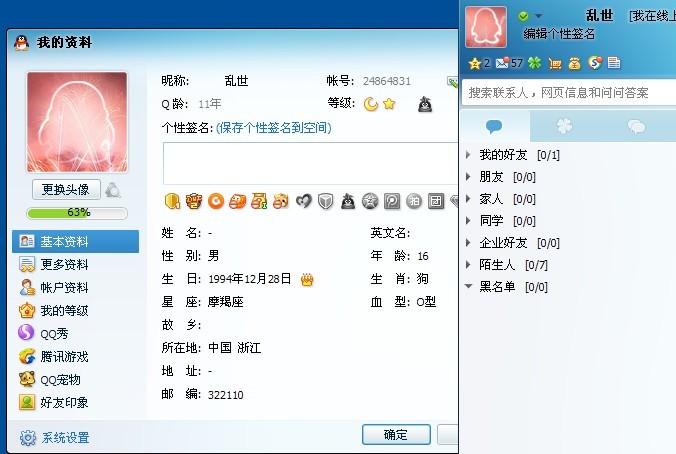Click the 个性签名 text box
The height and width of the screenshot is (454, 676).
(310, 163)
